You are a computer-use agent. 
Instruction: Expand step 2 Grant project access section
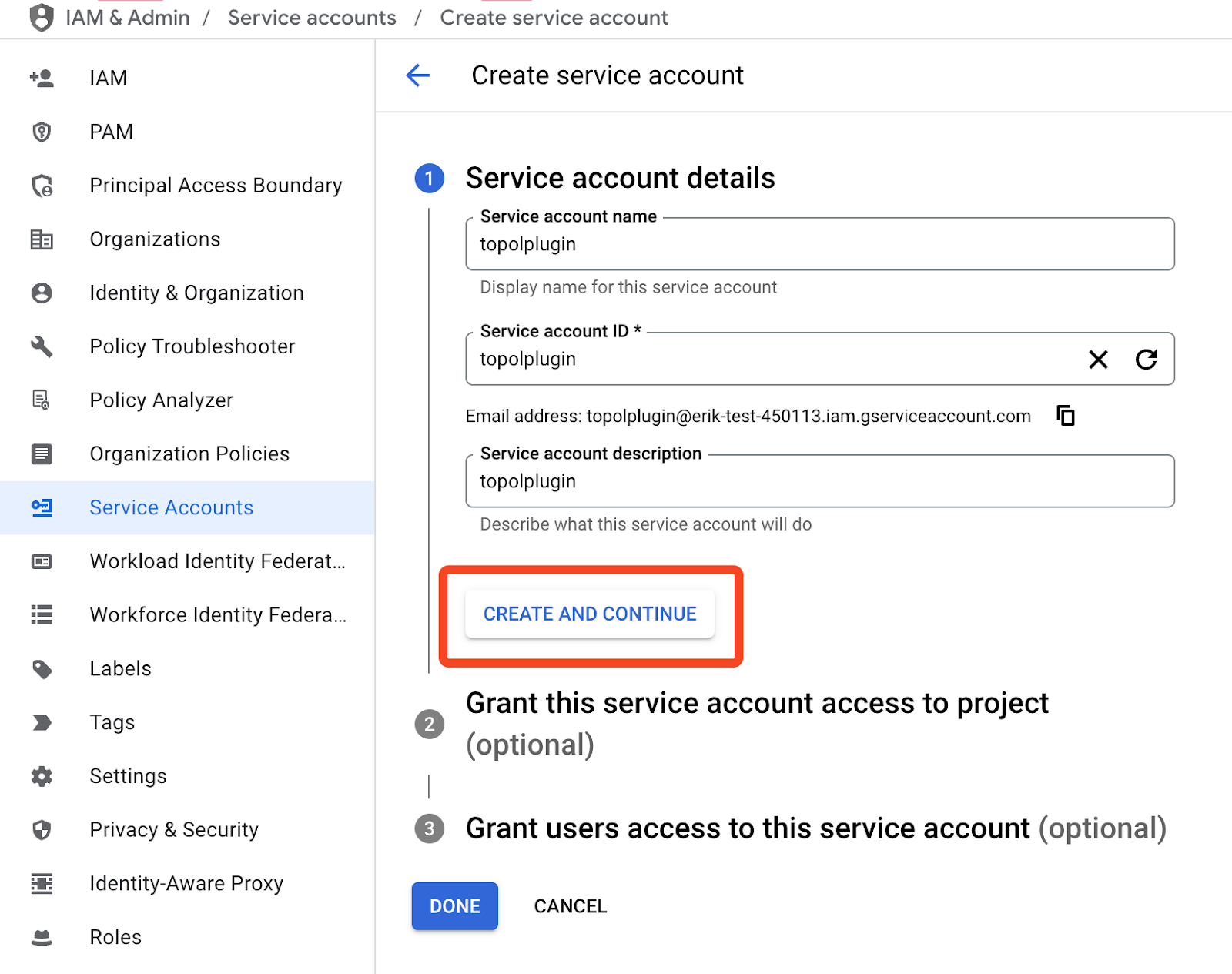[757, 724]
